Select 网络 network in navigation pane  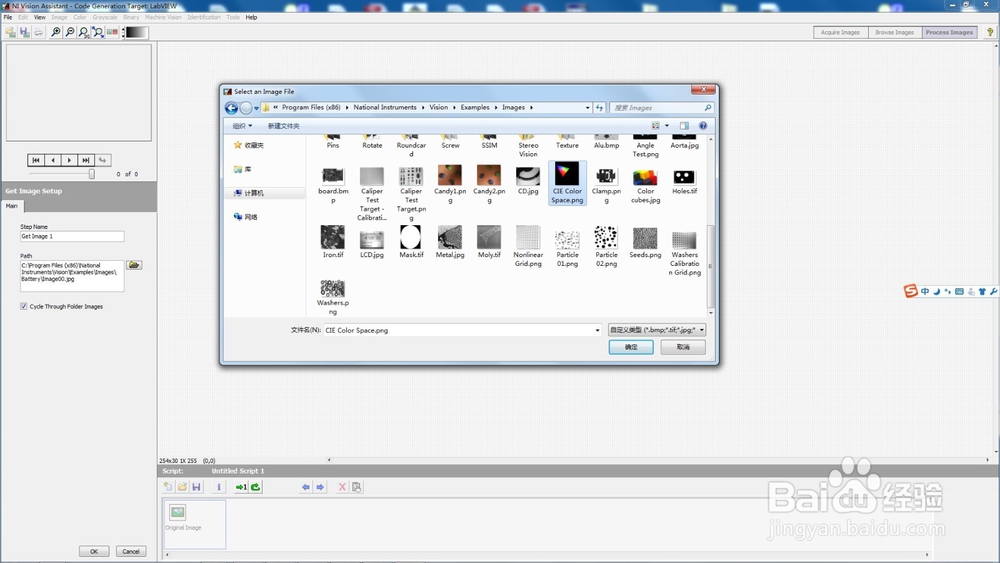[x=246, y=217]
